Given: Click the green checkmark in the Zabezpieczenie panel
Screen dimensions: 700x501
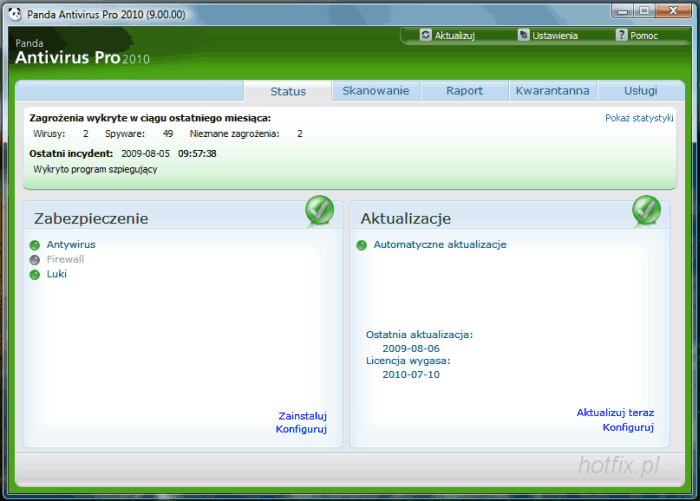Looking at the screenshot, I should click(320, 211).
